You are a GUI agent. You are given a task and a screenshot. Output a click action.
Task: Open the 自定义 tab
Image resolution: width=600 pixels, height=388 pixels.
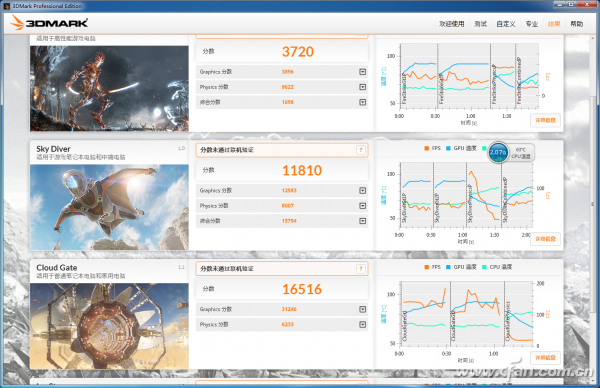coord(506,24)
